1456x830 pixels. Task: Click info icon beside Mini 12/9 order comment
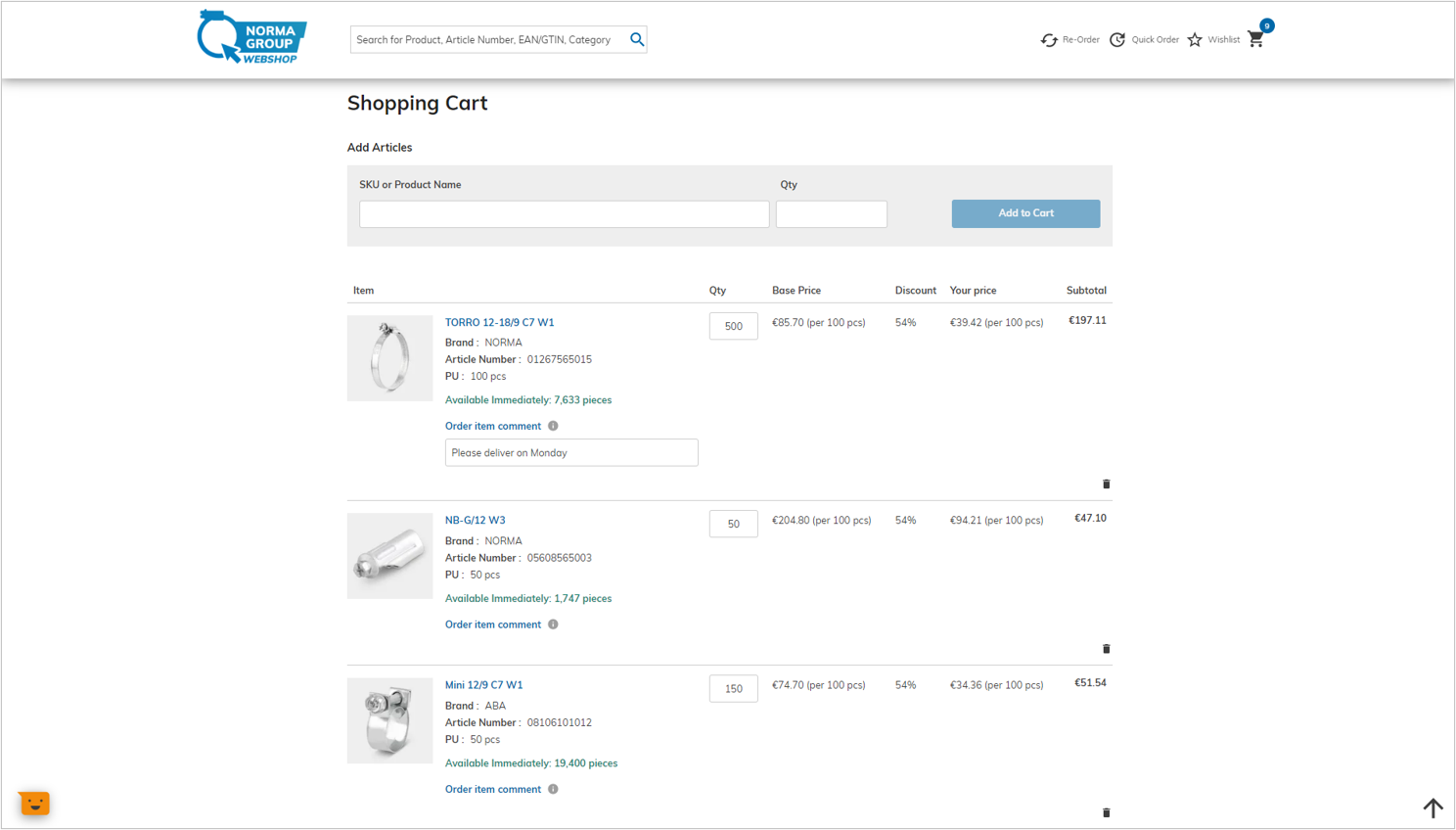(x=553, y=789)
